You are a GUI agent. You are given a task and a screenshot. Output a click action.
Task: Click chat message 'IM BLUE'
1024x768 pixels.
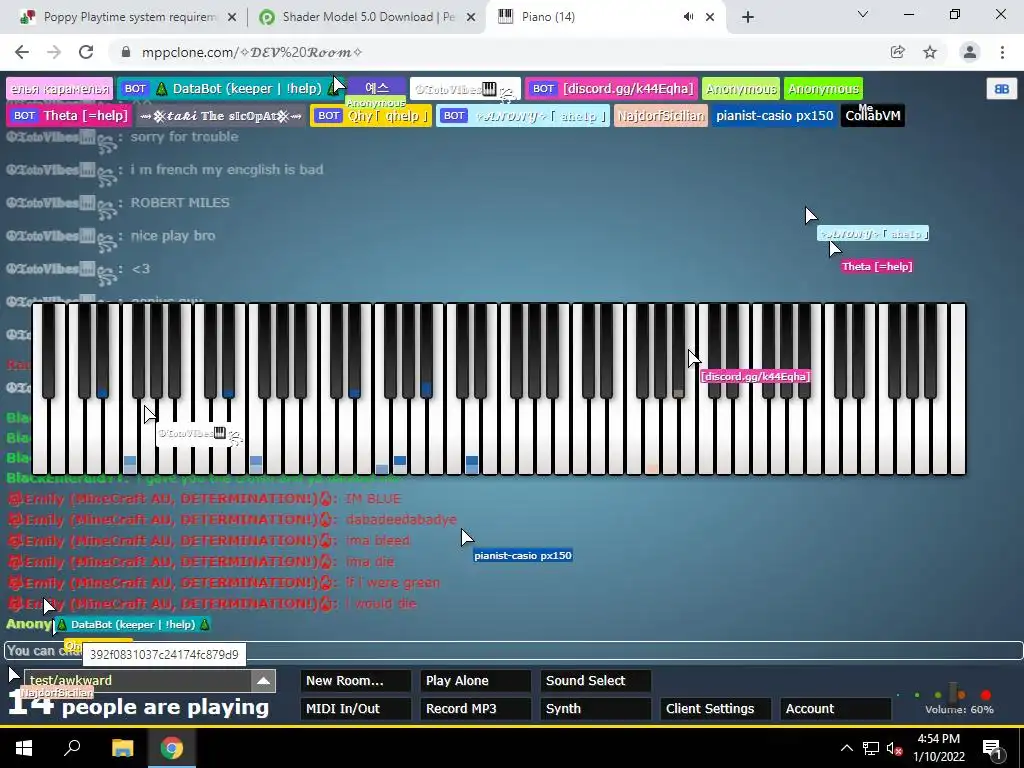click(x=373, y=498)
